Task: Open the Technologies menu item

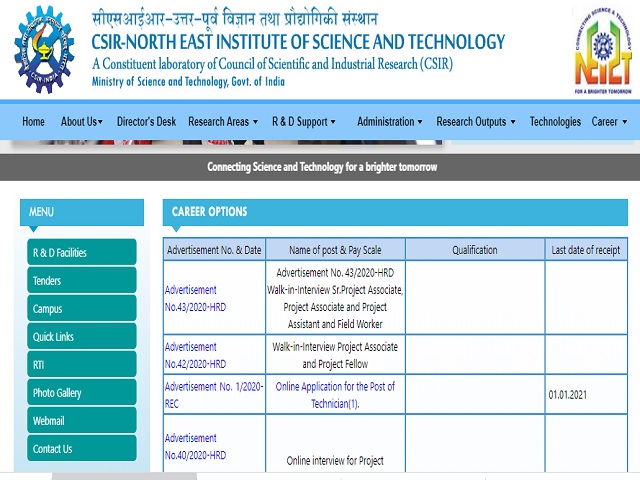Action: pos(555,122)
